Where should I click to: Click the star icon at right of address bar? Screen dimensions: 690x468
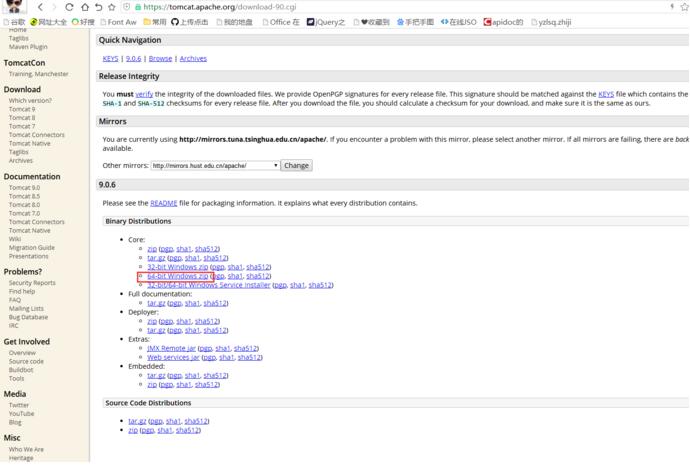(685, 7)
